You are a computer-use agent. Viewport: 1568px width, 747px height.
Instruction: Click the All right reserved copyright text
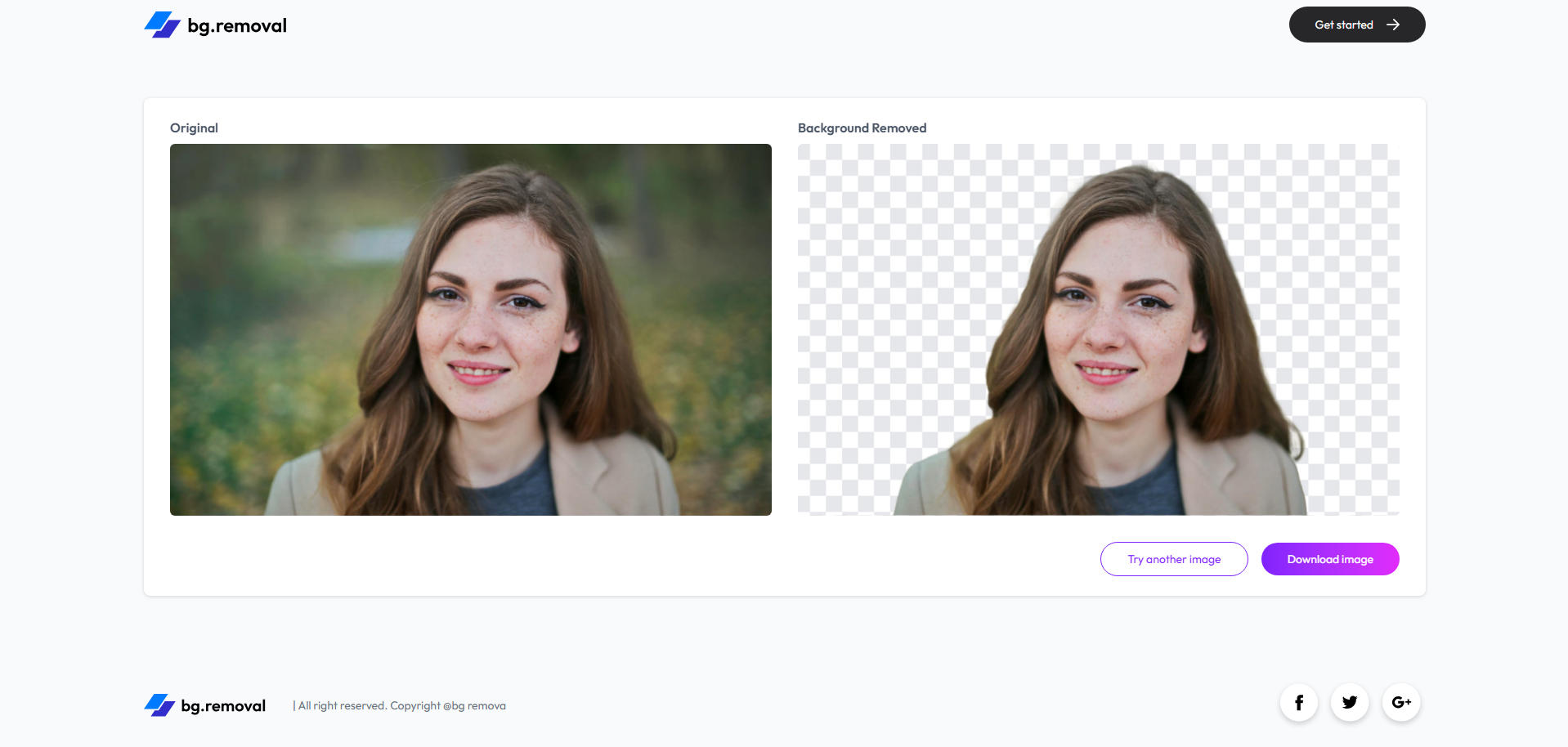pos(401,706)
